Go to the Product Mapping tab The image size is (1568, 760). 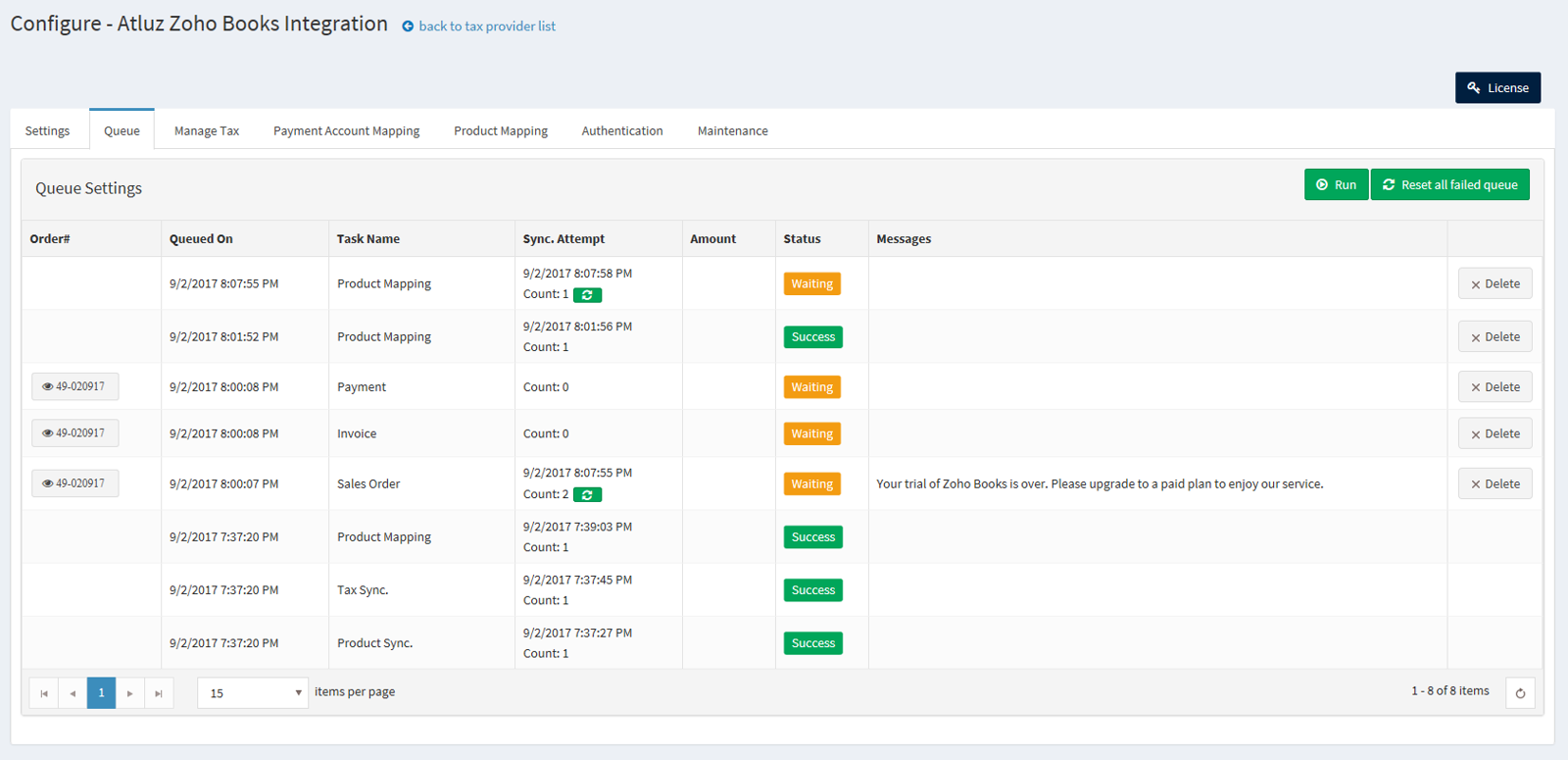[501, 130]
